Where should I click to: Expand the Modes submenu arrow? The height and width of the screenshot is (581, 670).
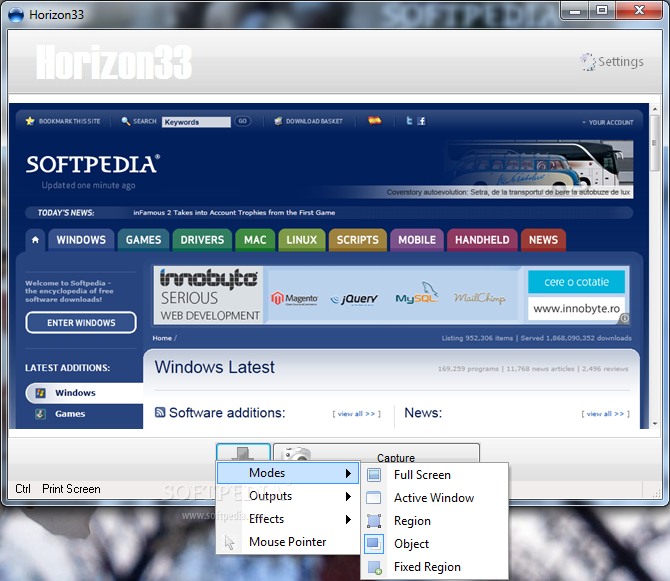[x=348, y=473]
